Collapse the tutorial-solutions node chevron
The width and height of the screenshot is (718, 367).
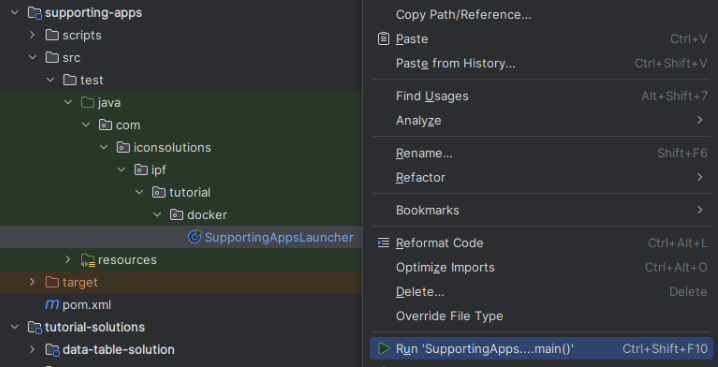pyautogui.click(x=15, y=327)
